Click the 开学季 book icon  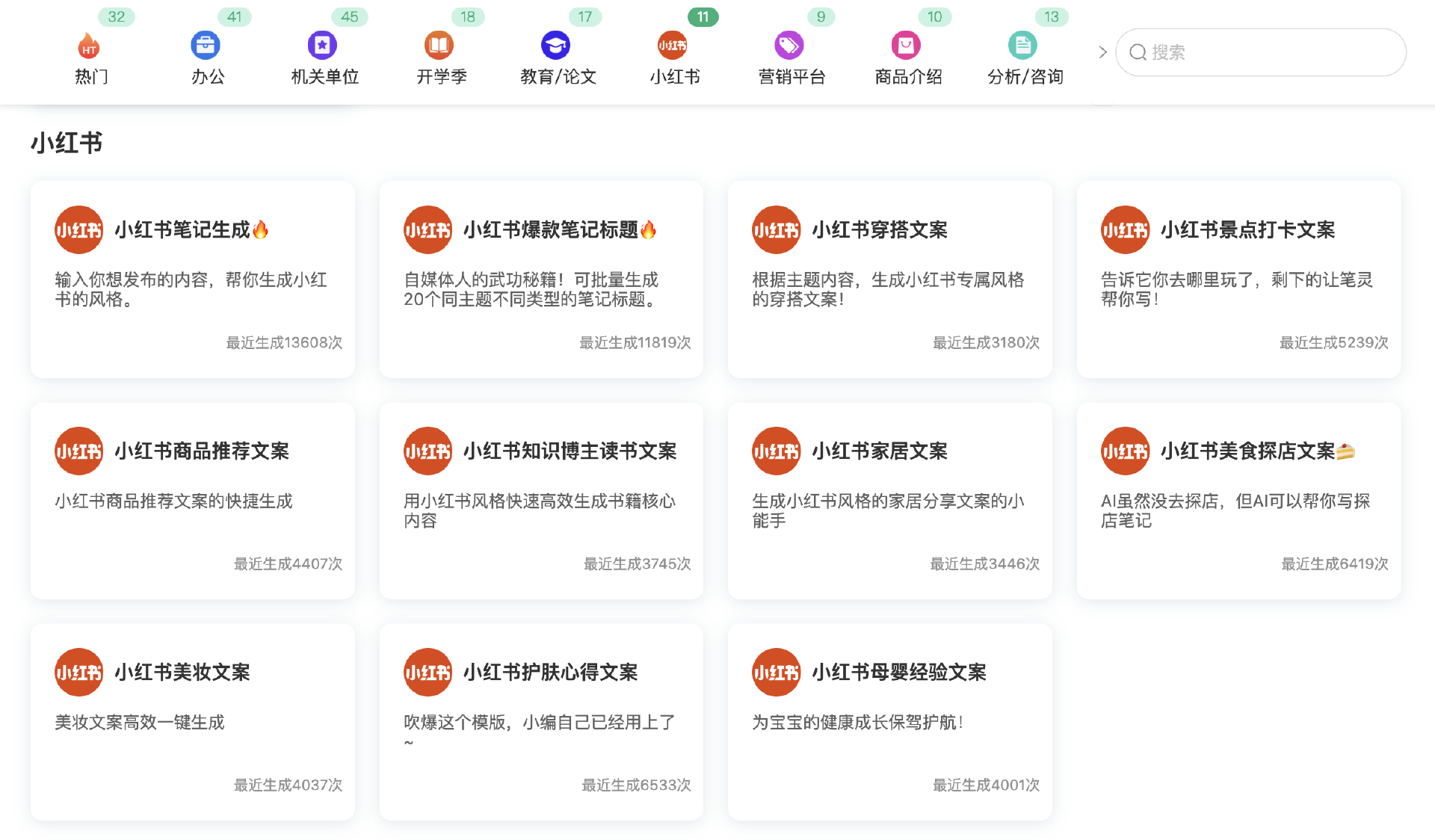tap(439, 46)
